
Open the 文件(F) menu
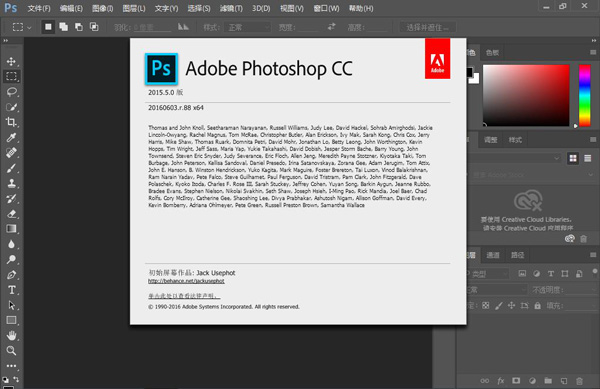[39, 8]
